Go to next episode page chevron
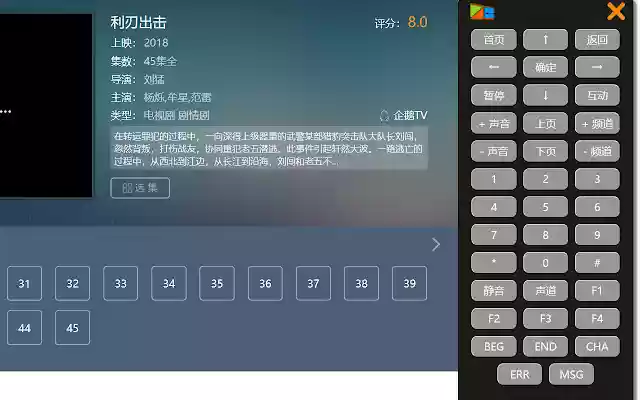 coord(436,244)
